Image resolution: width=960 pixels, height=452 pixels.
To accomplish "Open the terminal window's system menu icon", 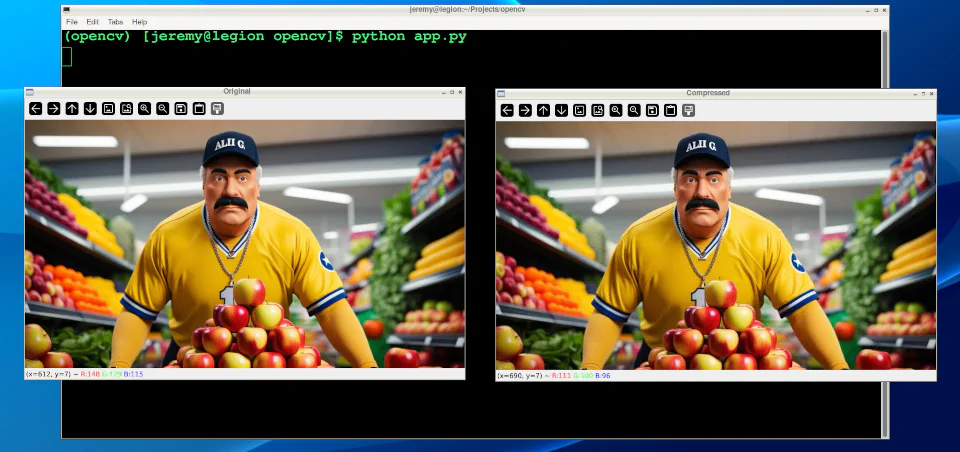I will click(x=66, y=10).
